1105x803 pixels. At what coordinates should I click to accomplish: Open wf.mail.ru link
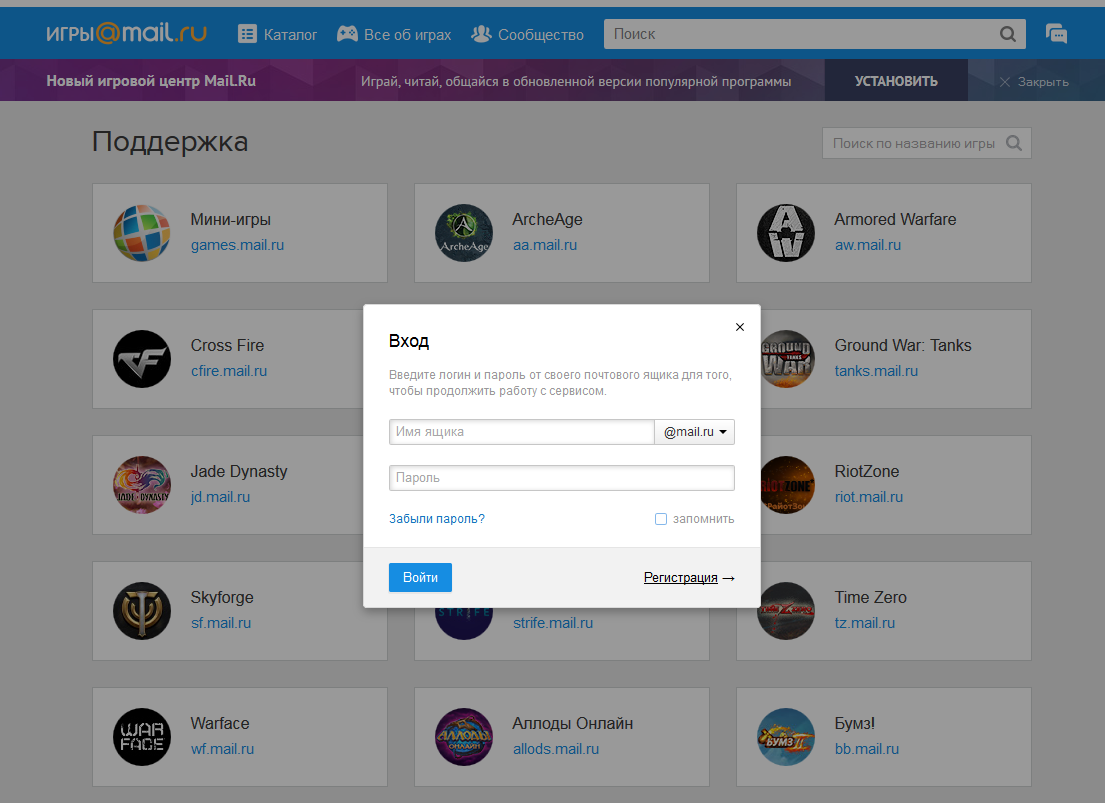[222, 749]
